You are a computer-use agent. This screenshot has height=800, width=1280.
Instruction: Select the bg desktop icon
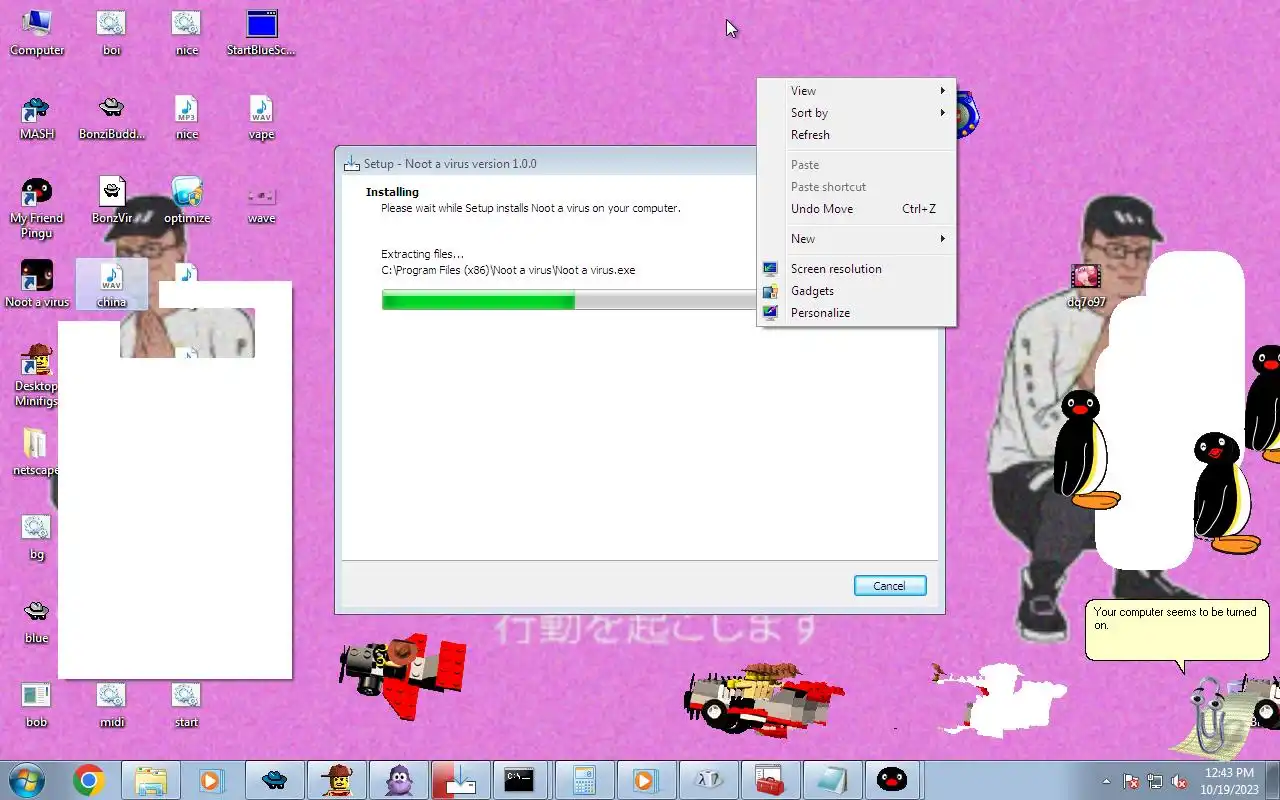click(37, 536)
